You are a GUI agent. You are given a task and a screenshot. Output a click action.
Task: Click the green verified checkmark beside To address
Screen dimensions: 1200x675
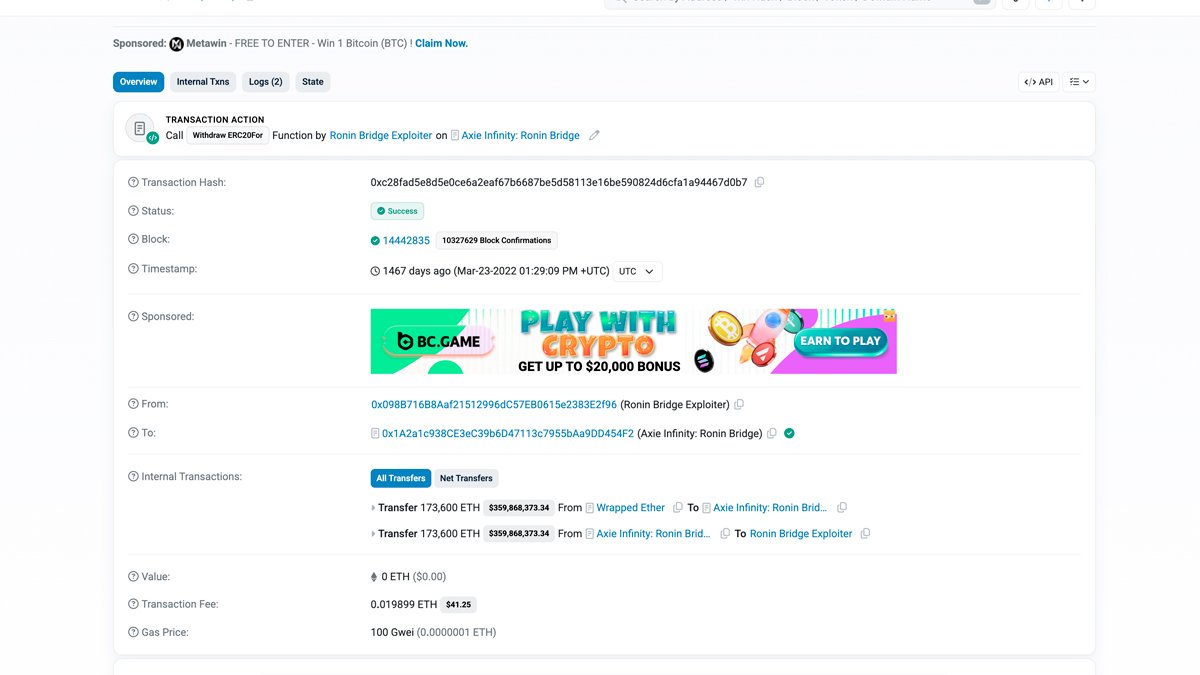tap(789, 433)
